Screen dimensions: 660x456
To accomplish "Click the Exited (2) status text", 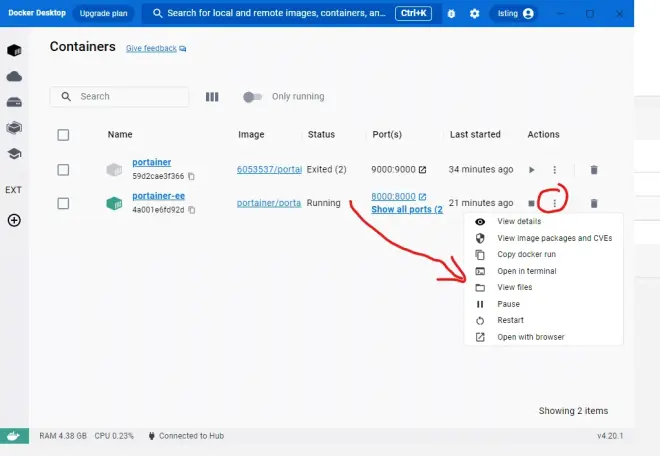I will click(327, 169).
